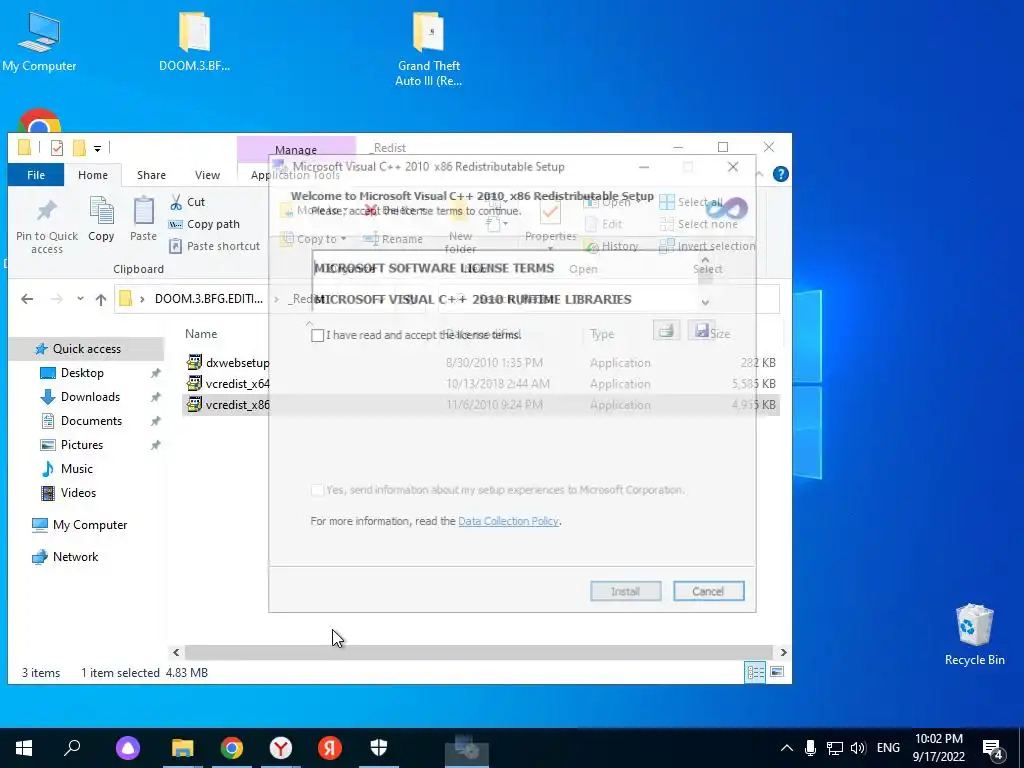Open clock and date flyout
The height and width of the screenshot is (768, 1024).
[938, 748]
